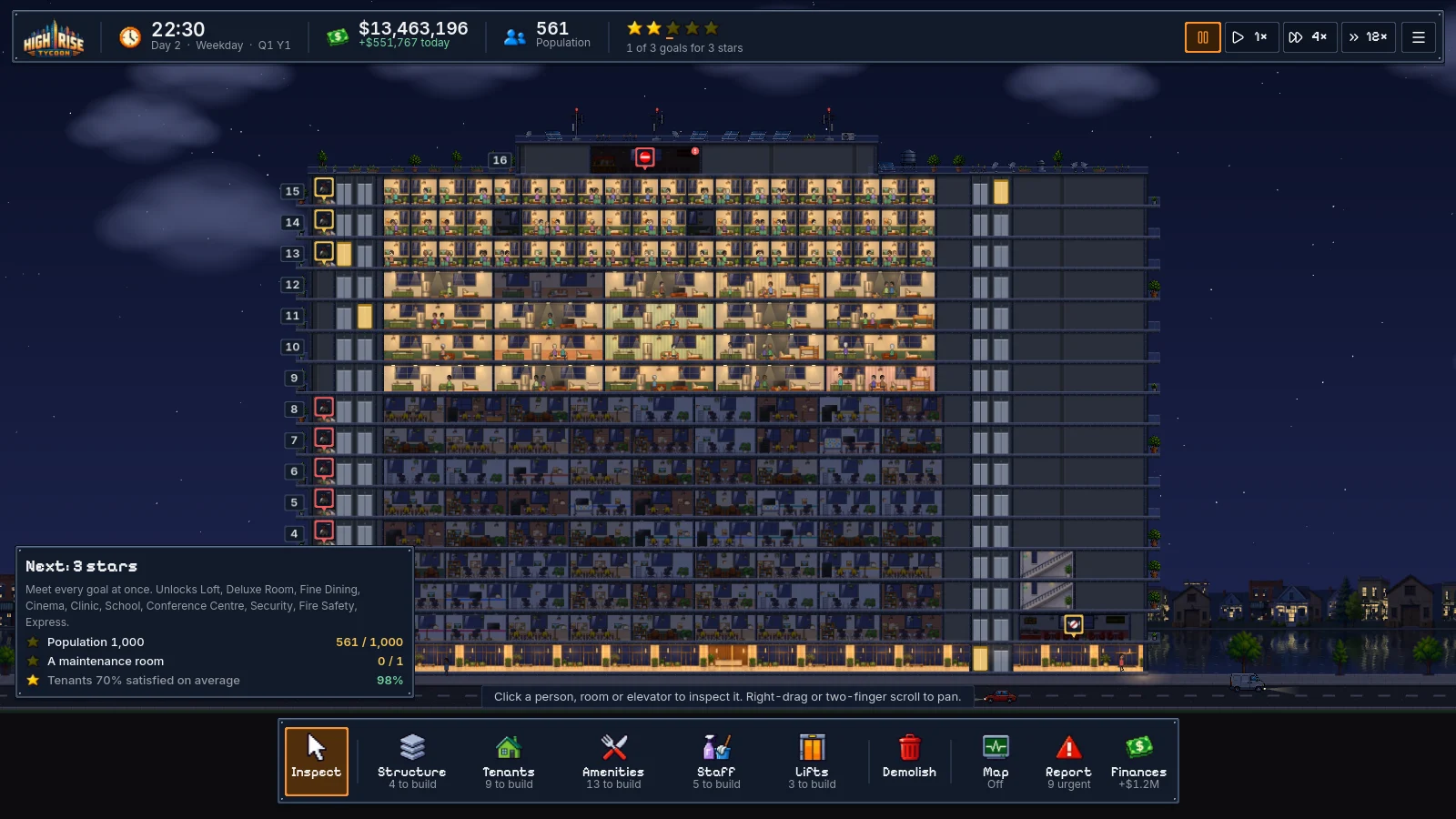Image resolution: width=1456 pixels, height=819 pixels.
Task: Click the clock icon beside 22:30
Action: [x=130, y=37]
